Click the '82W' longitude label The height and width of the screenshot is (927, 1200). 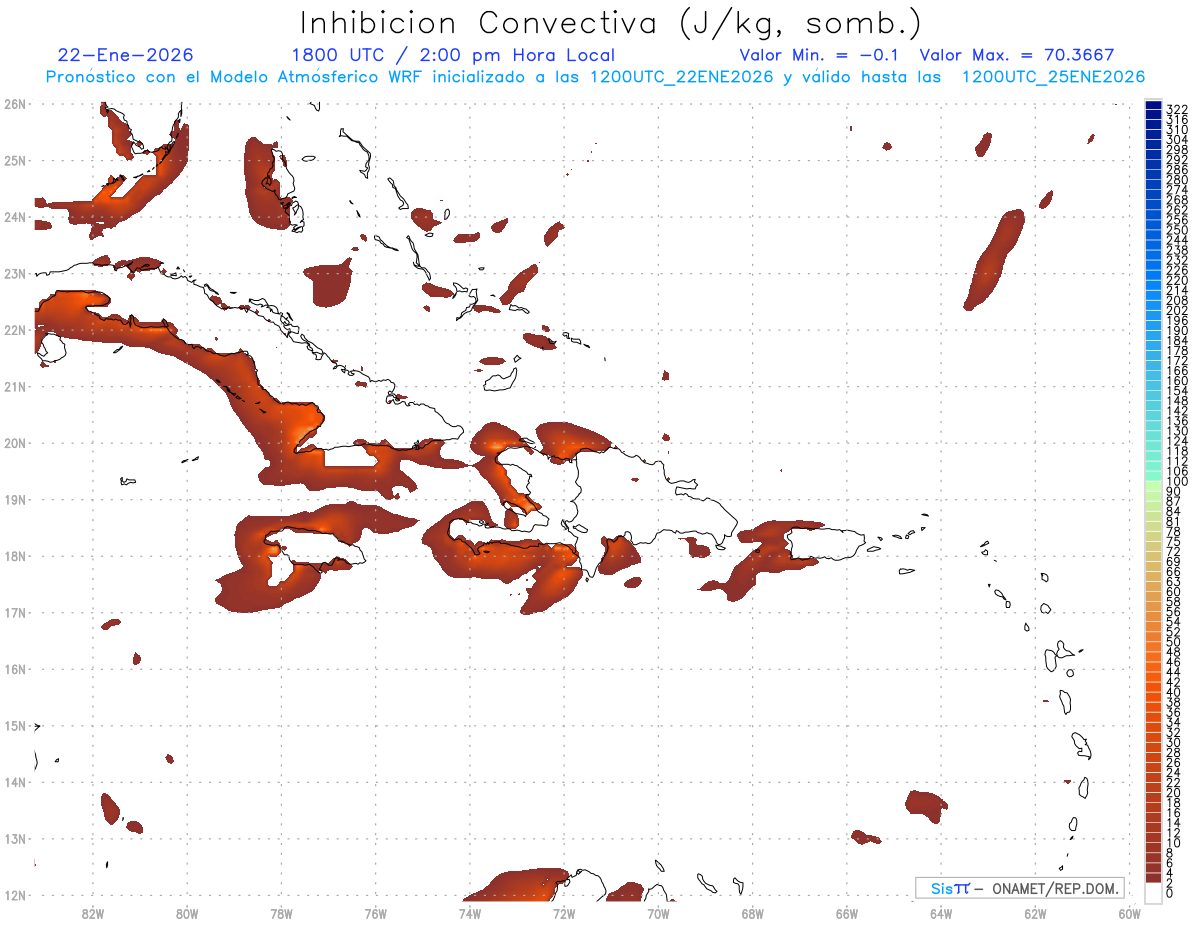point(92,912)
